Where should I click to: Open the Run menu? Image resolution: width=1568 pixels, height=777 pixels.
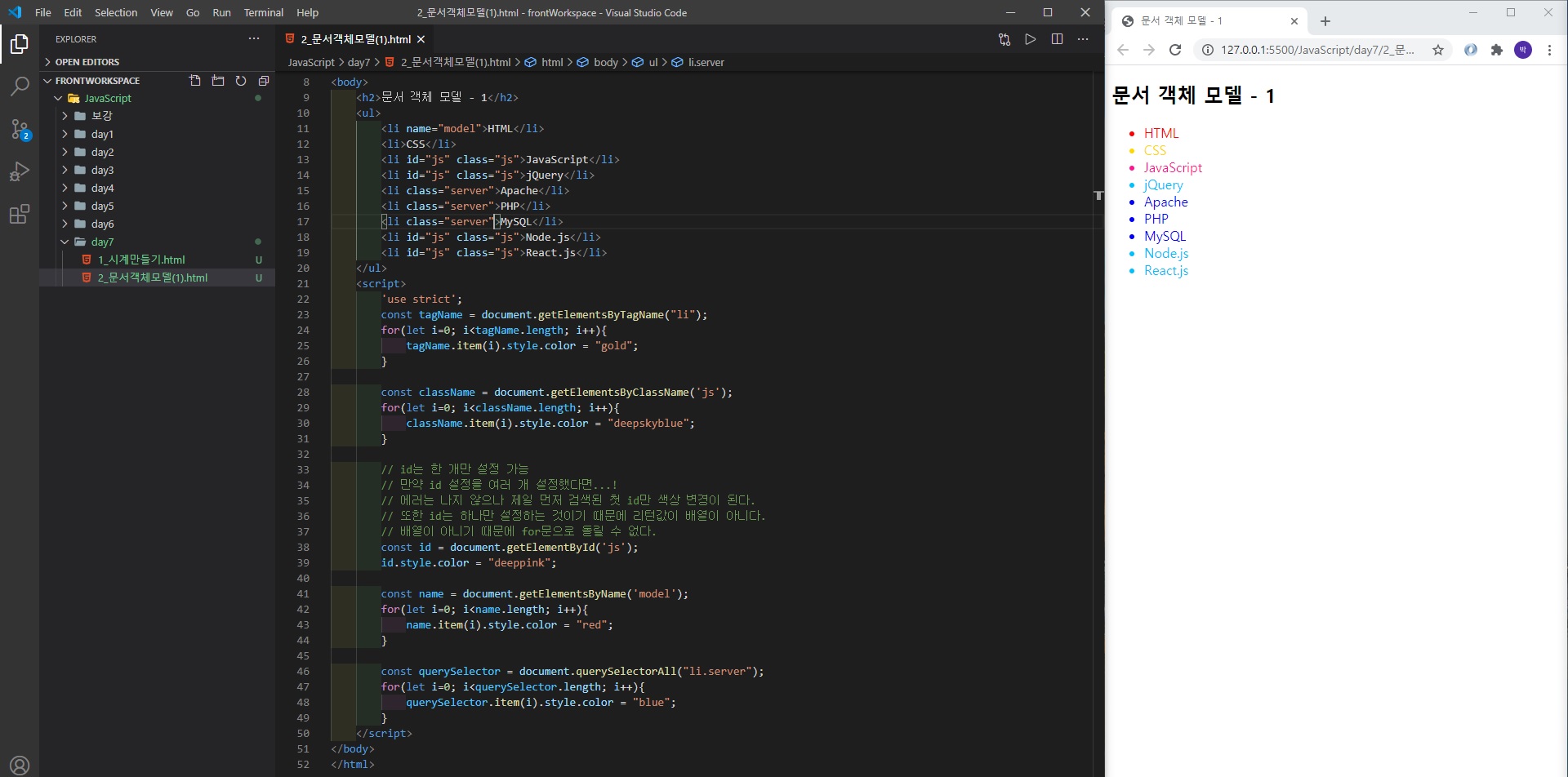tap(221, 12)
